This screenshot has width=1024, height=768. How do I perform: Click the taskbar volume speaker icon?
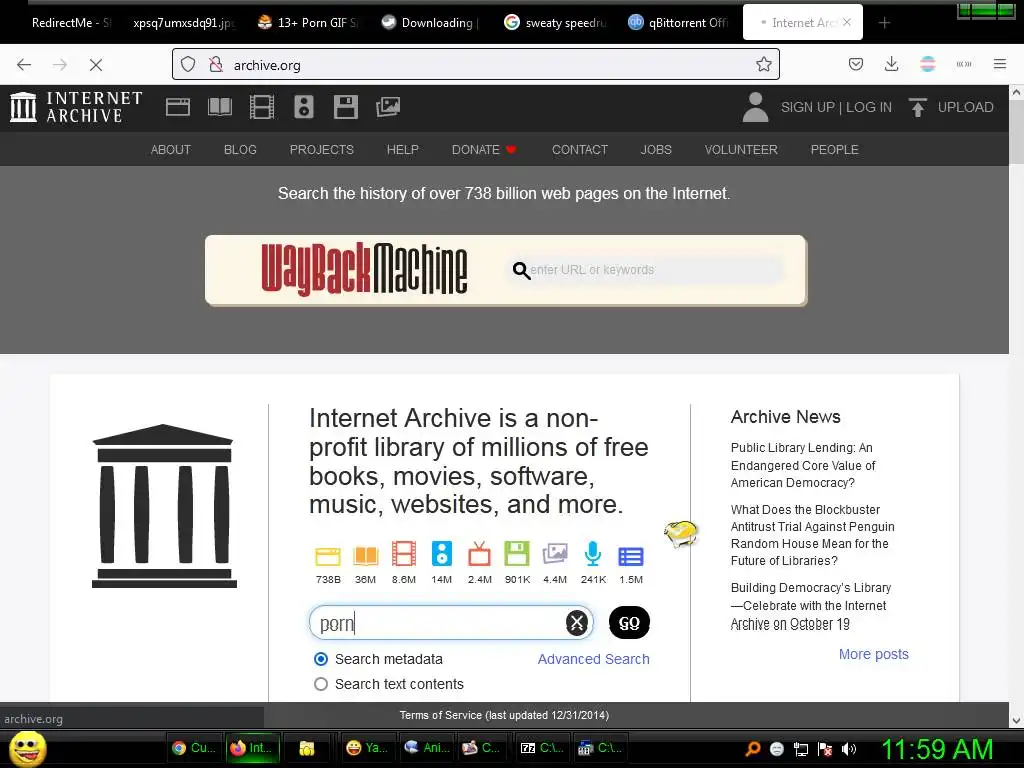coord(849,749)
